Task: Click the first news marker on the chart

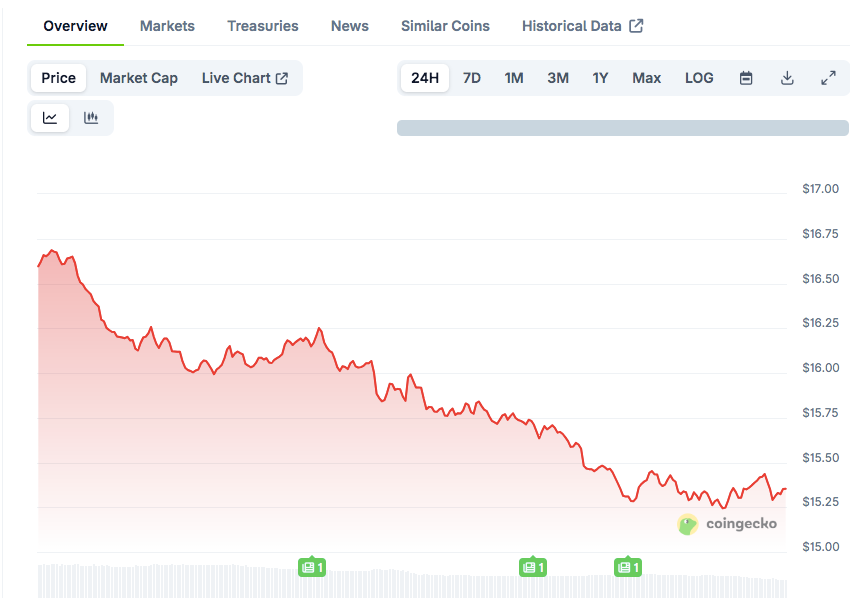Action: pos(312,568)
